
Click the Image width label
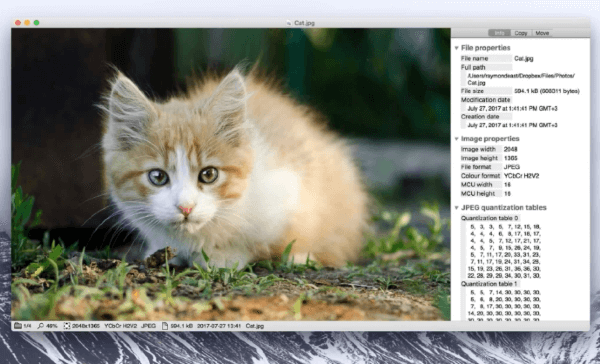tap(478, 149)
